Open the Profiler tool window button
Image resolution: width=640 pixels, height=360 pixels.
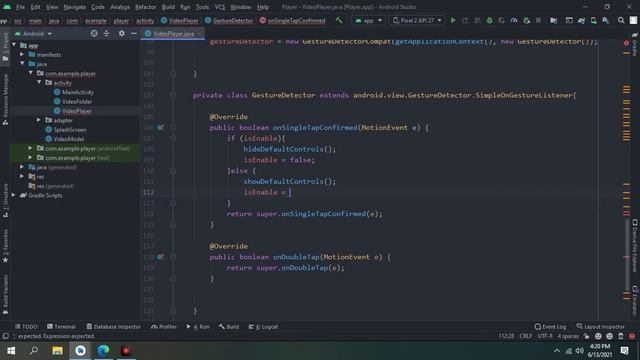(x=164, y=327)
